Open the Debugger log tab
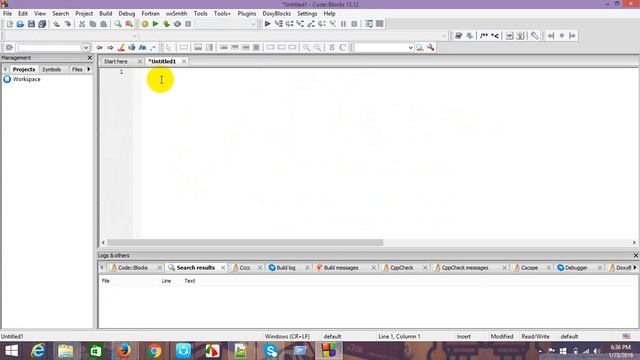 [577, 268]
